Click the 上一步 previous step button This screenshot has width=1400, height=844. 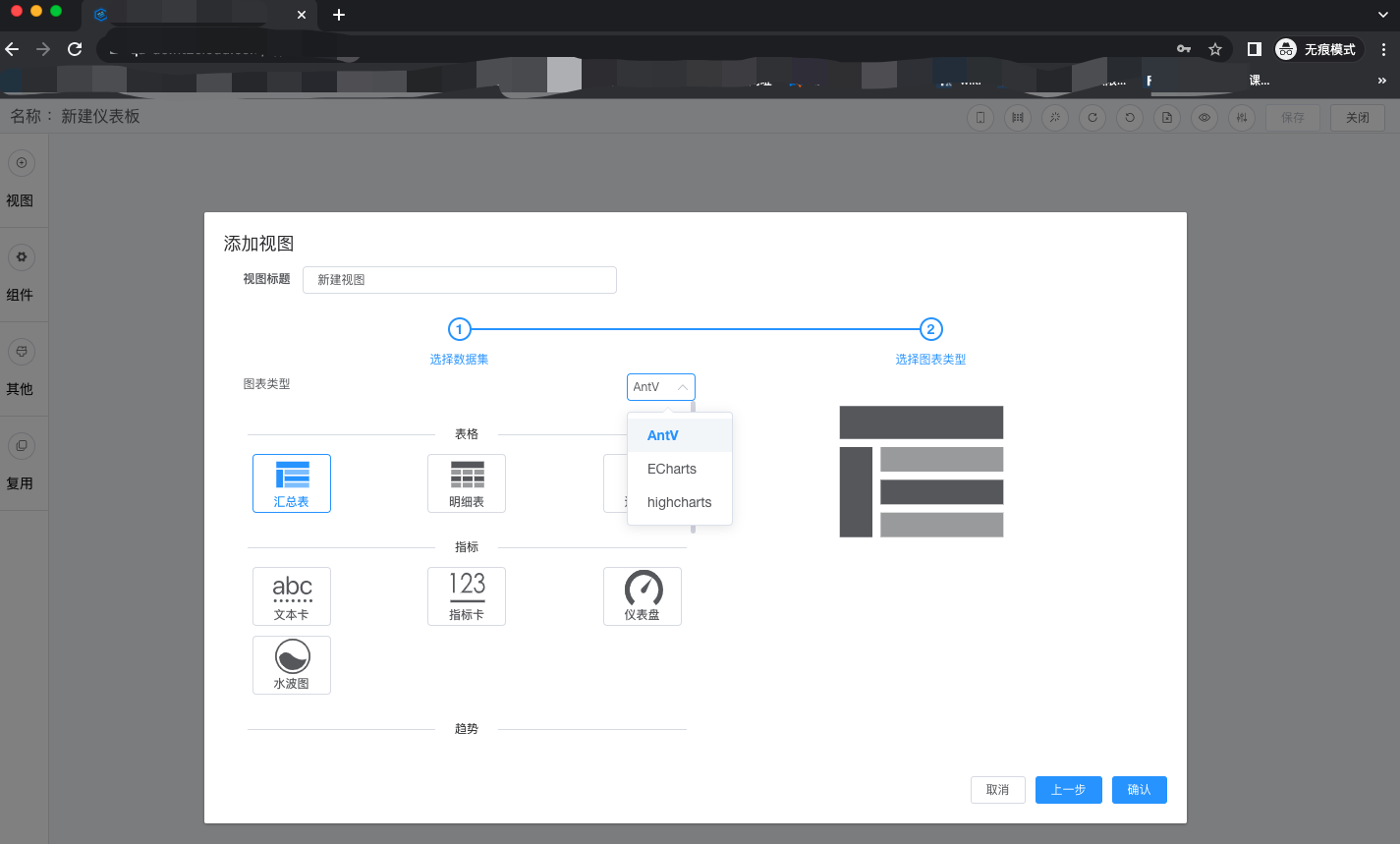[x=1069, y=790]
